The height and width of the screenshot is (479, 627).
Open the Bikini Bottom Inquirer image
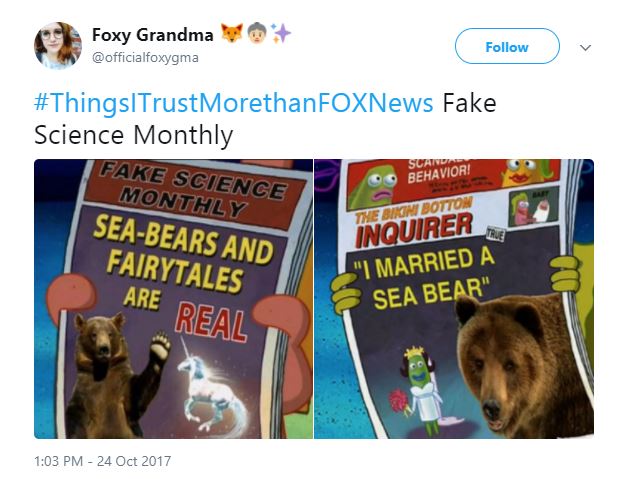point(454,299)
